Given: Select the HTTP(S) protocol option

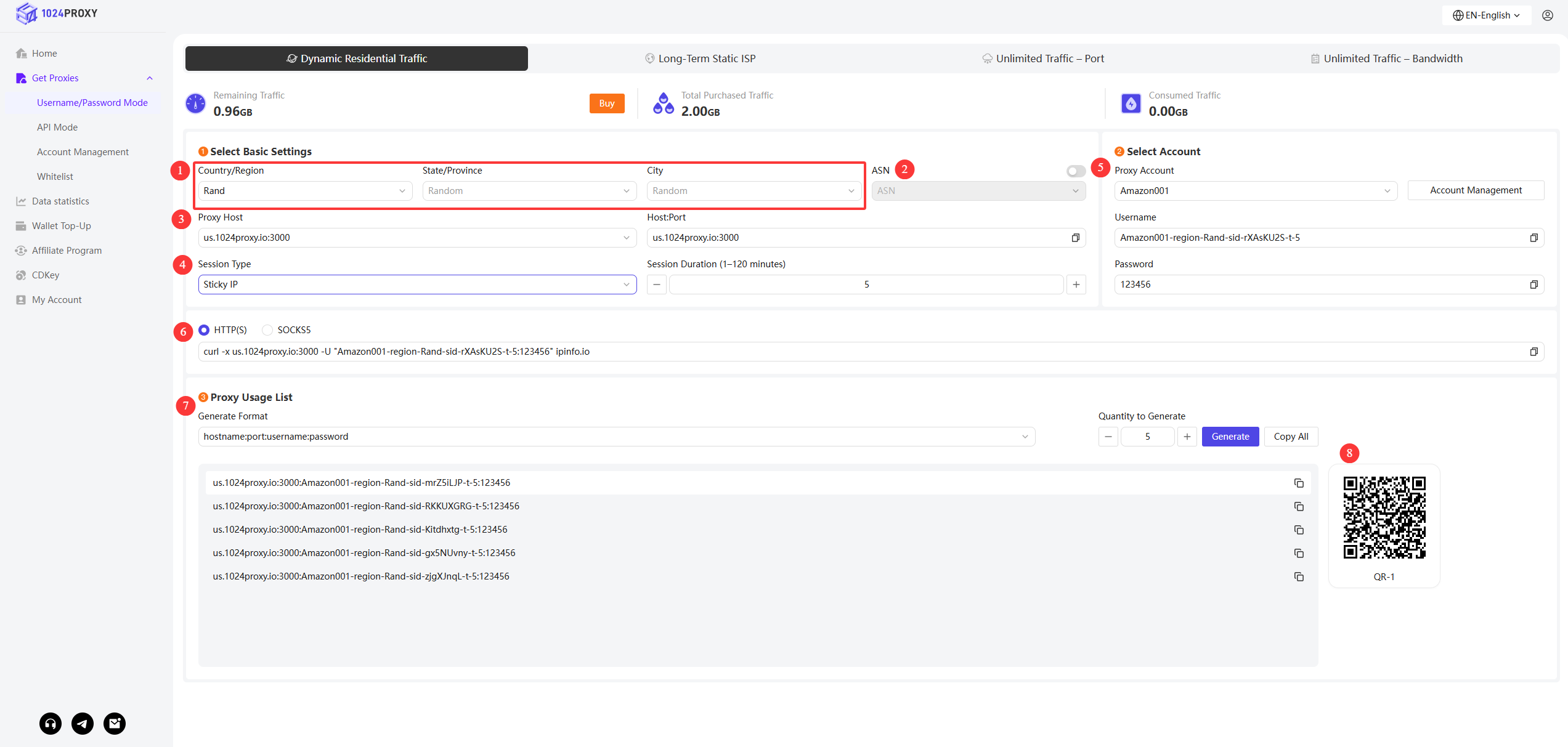Looking at the screenshot, I should pyautogui.click(x=204, y=330).
